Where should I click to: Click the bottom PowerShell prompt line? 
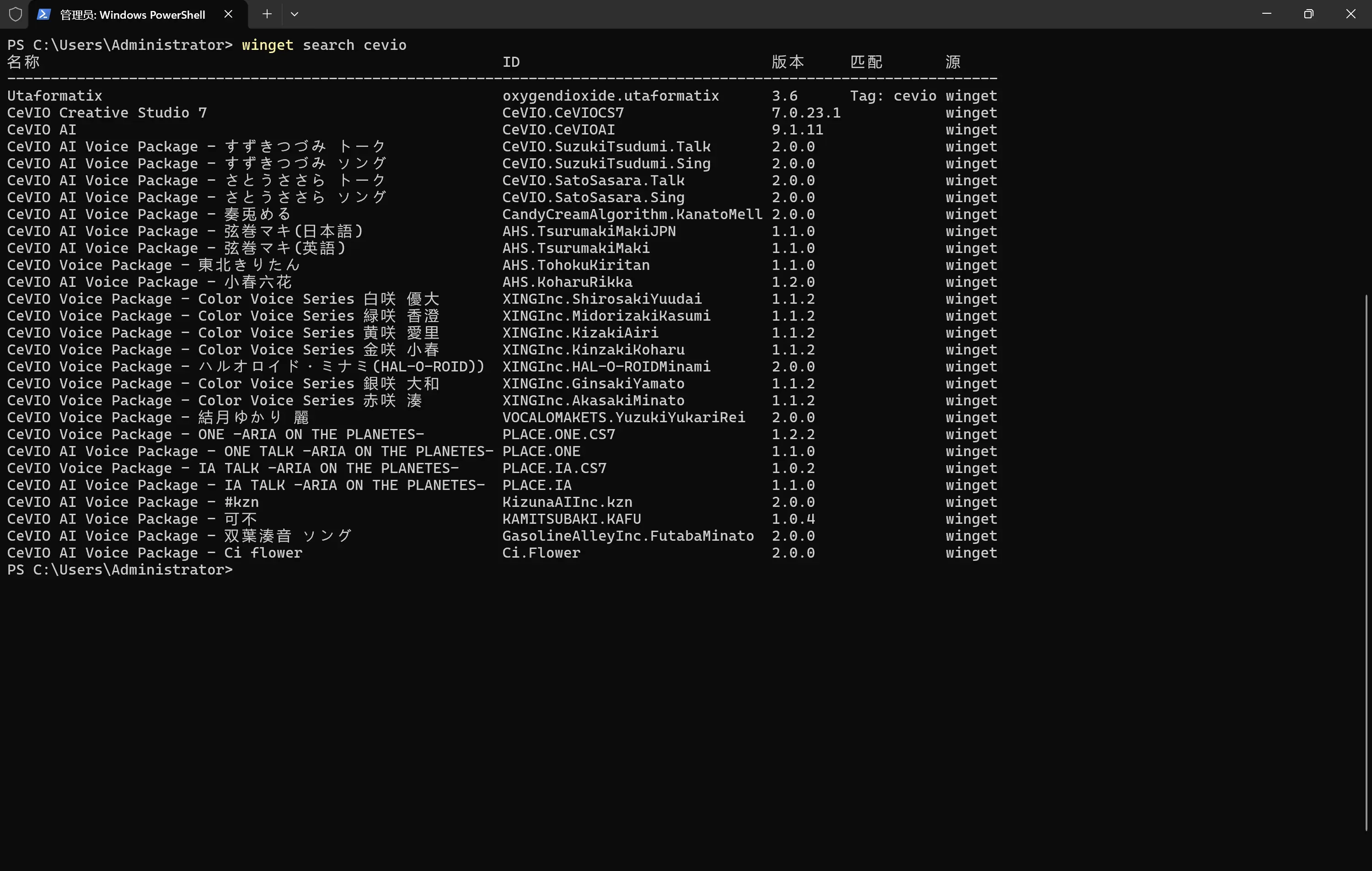[x=120, y=570]
